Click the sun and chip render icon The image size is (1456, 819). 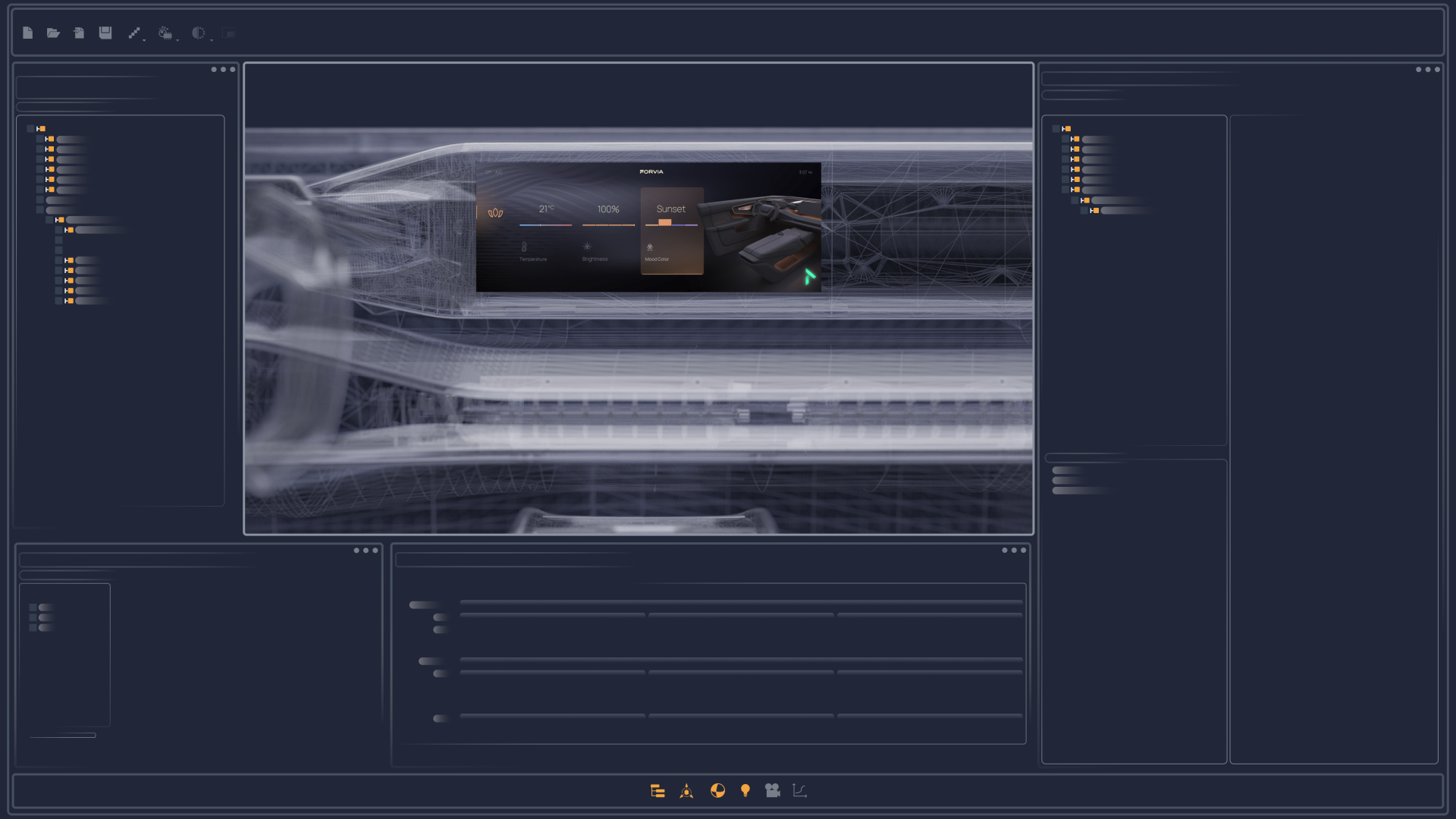pyautogui.click(x=165, y=33)
